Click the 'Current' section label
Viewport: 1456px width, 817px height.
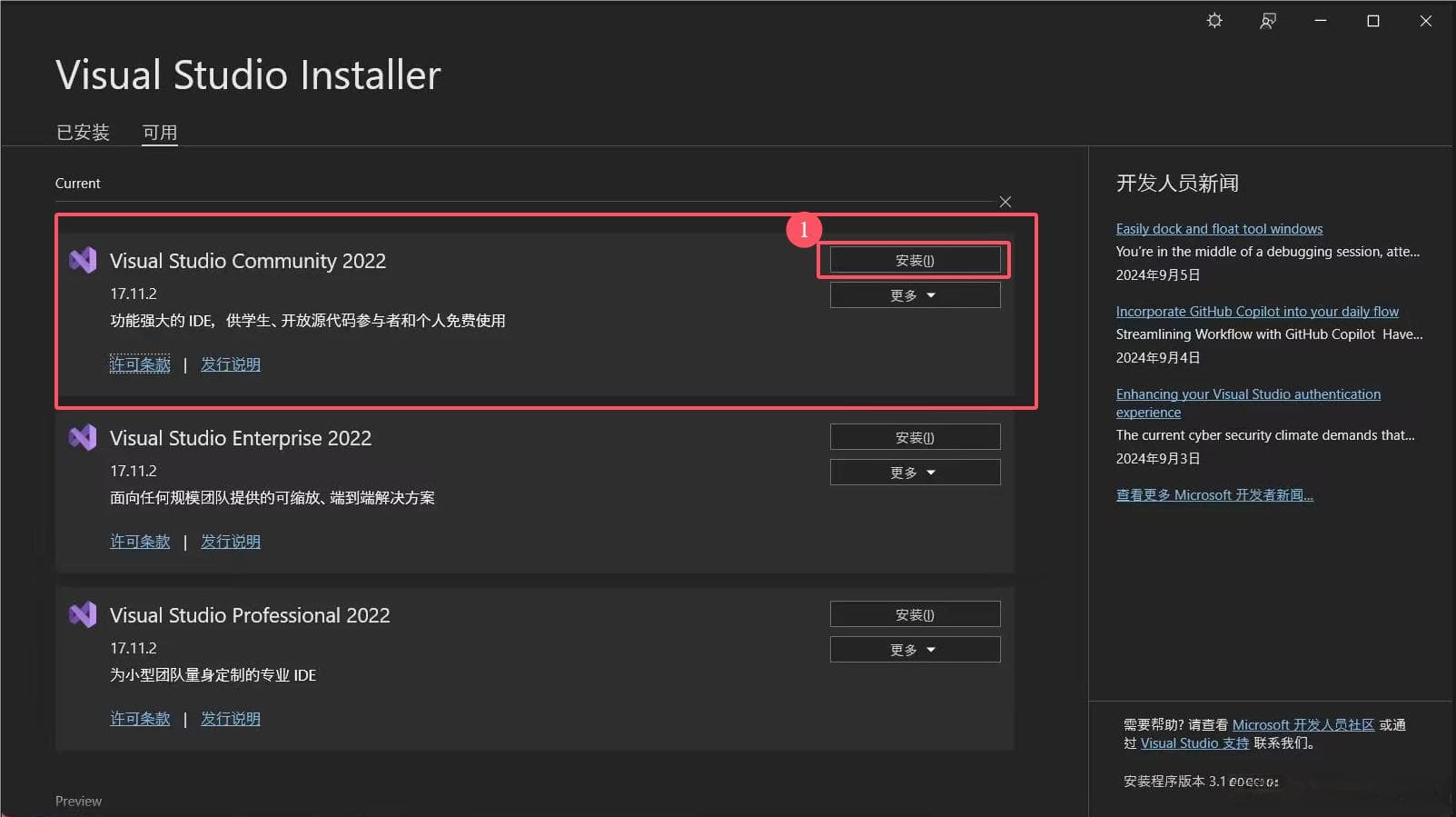[x=77, y=184]
